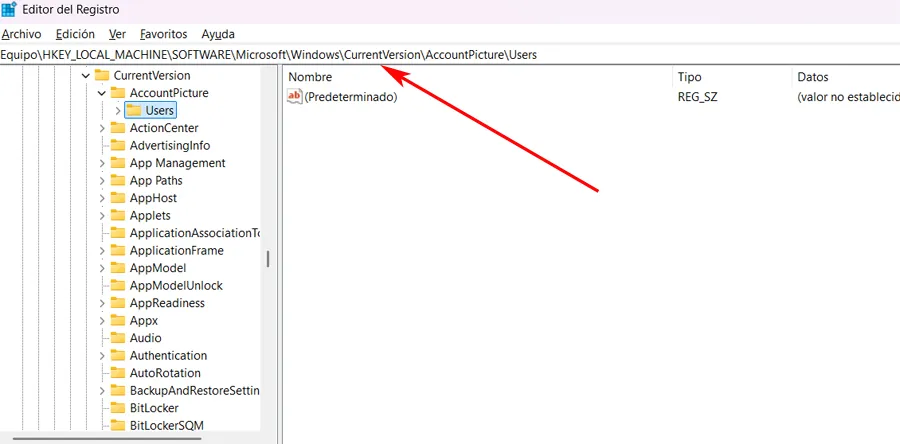Screen dimensions: 900x444
Task: Click the AutoRotation folder icon
Action: (x=118, y=373)
